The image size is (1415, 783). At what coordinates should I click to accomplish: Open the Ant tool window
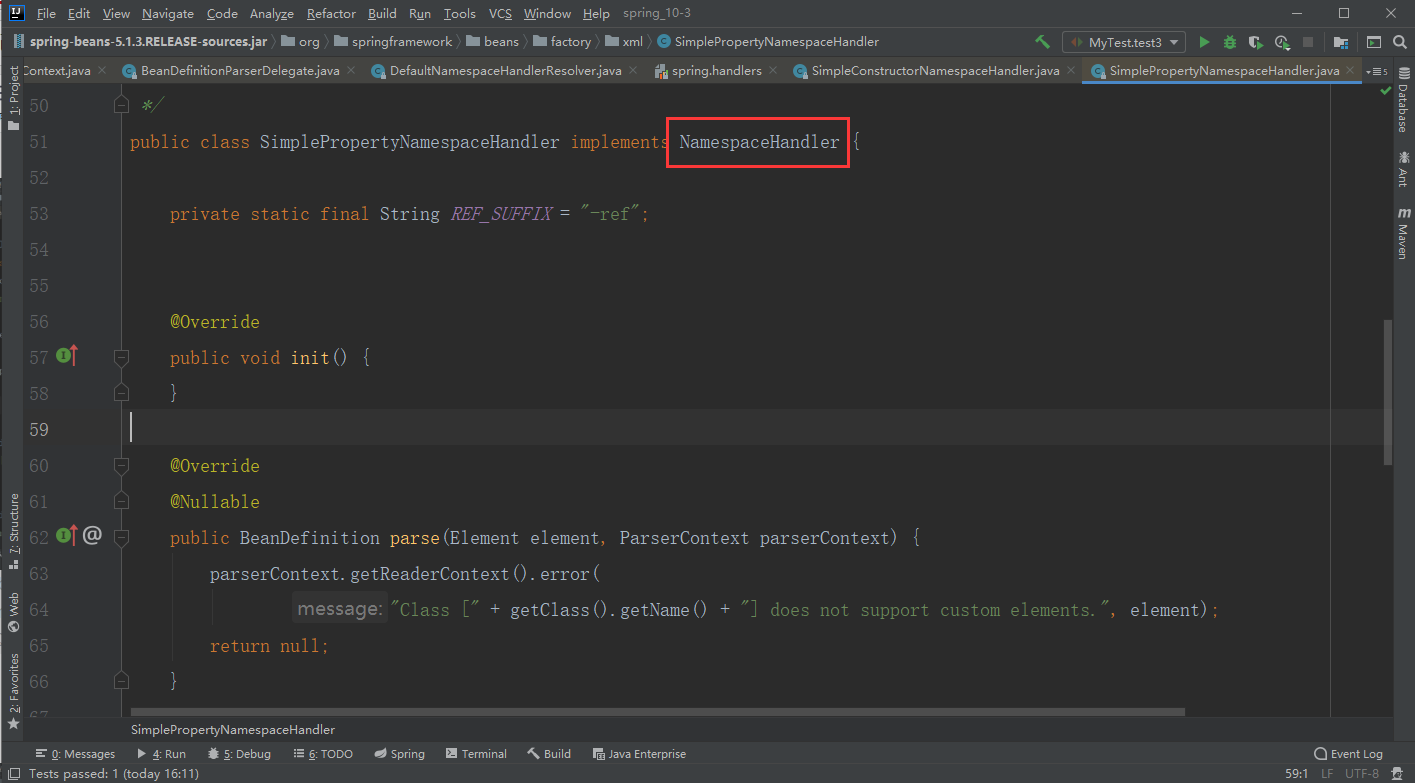coord(1403,169)
